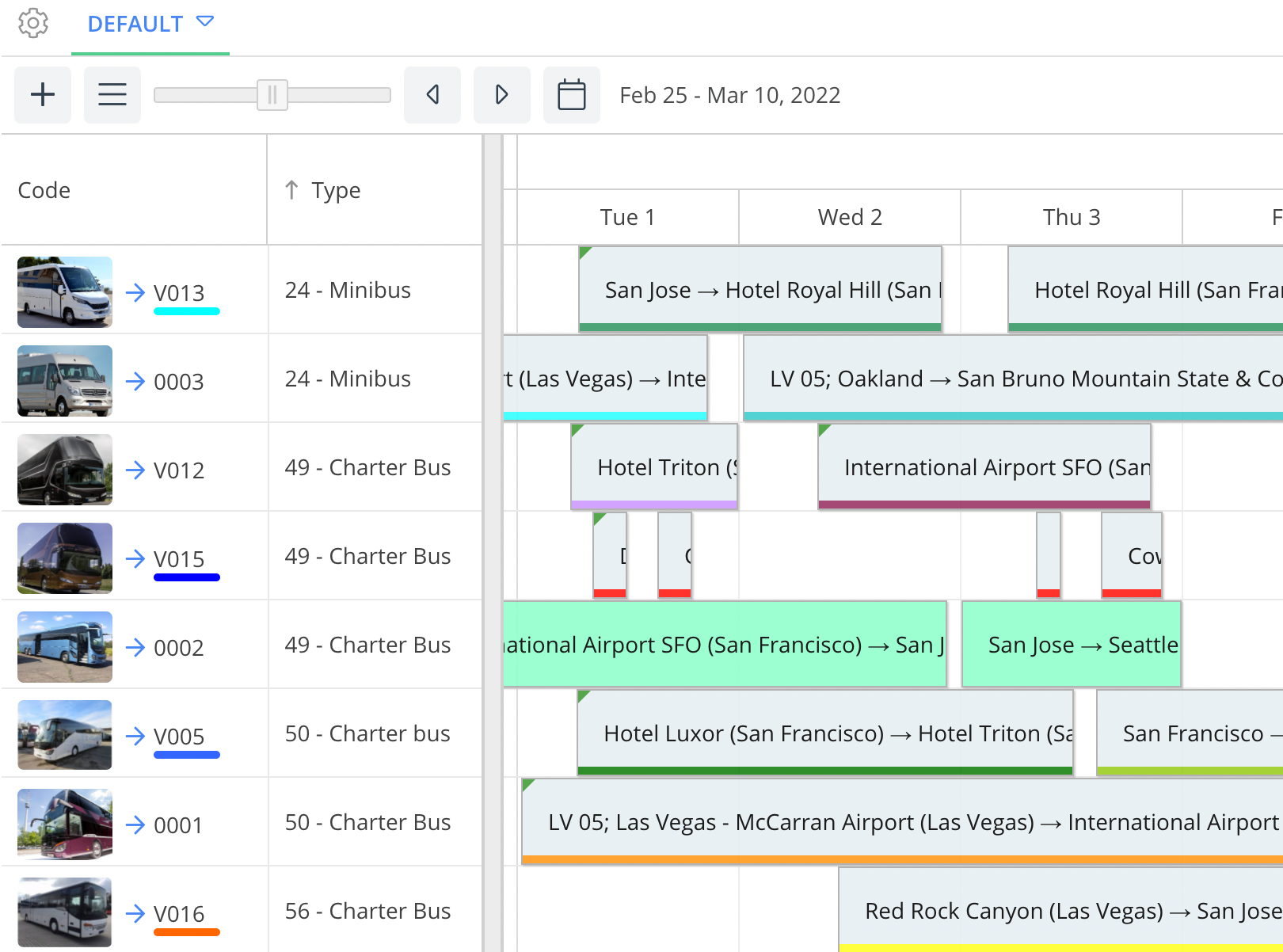The height and width of the screenshot is (952, 1283).
Task: Open vehicle link V005
Action: (x=179, y=737)
